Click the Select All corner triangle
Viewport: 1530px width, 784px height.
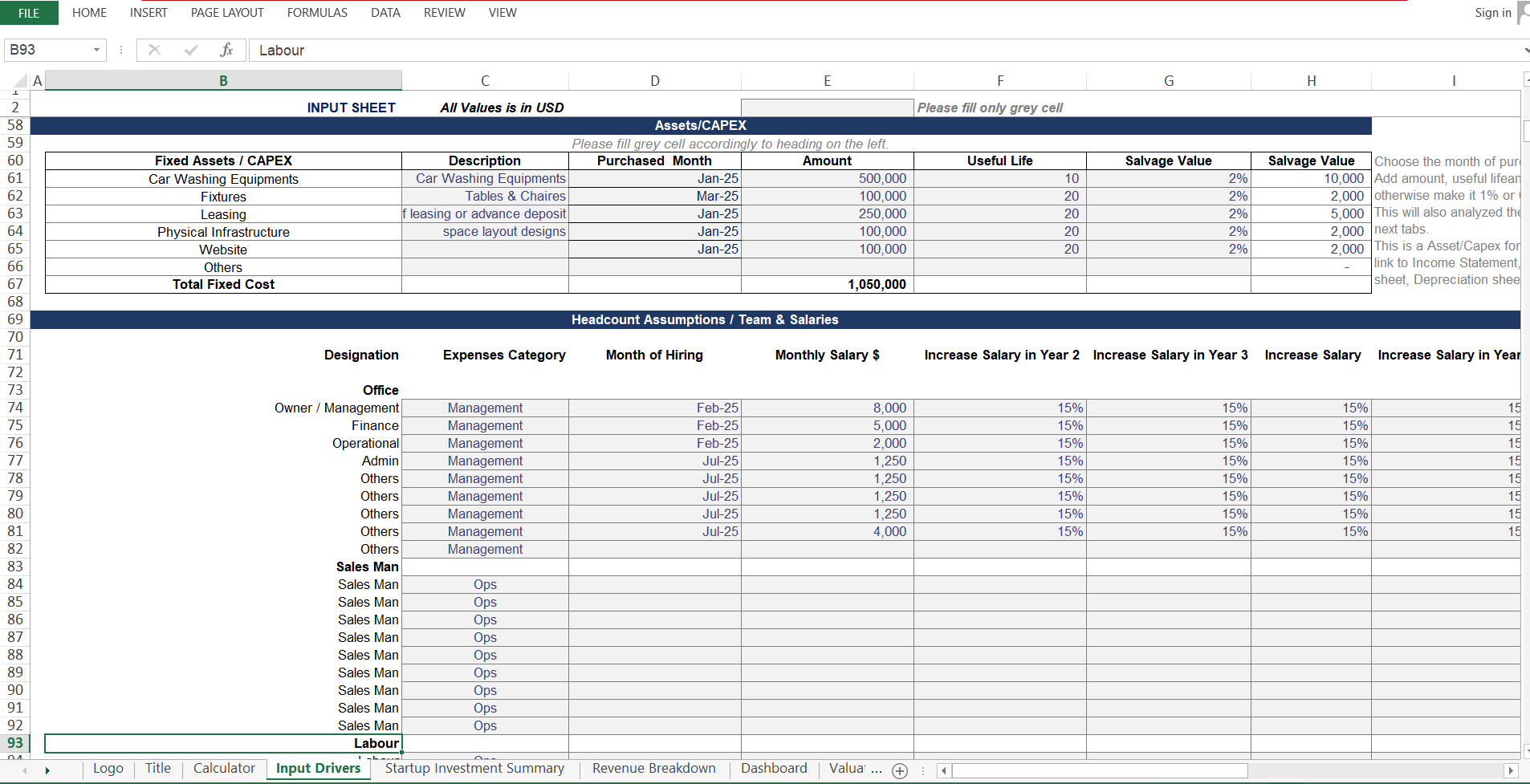tap(22, 80)
